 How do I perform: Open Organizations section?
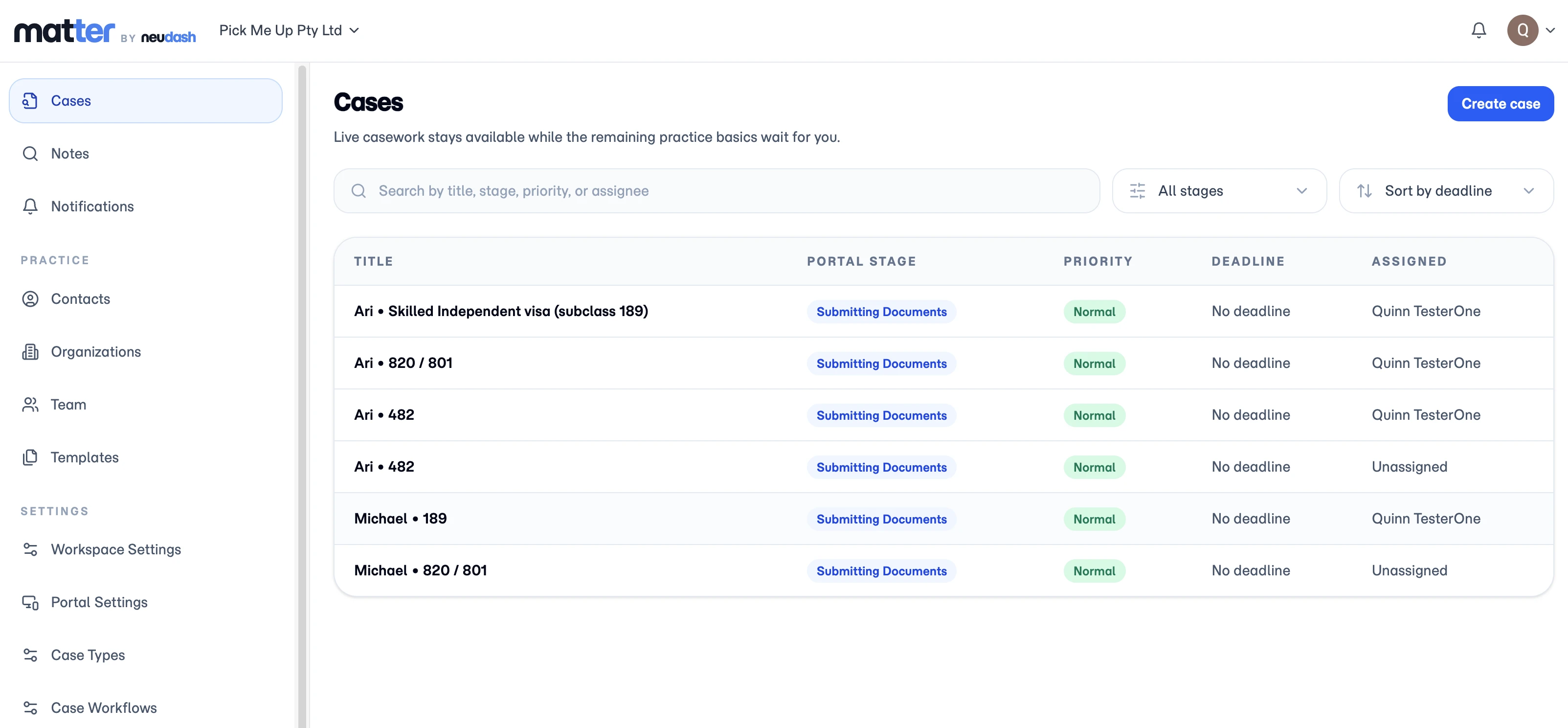coord(145,352)
